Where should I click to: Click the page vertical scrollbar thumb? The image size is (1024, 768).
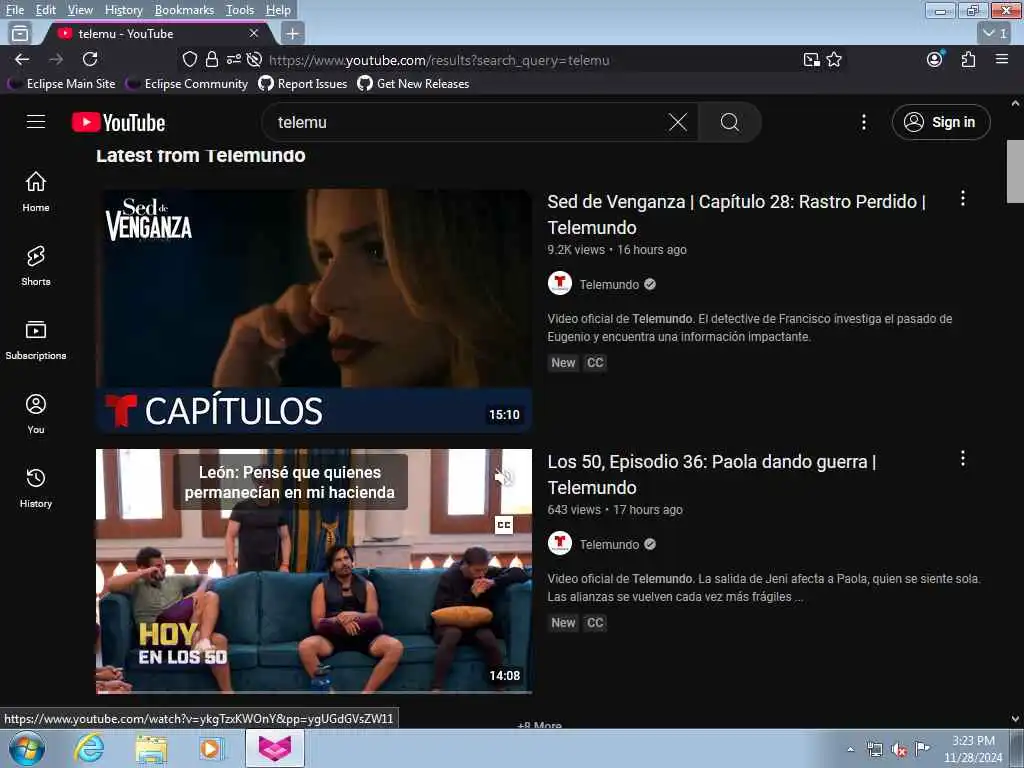[x=1015, y=171]
